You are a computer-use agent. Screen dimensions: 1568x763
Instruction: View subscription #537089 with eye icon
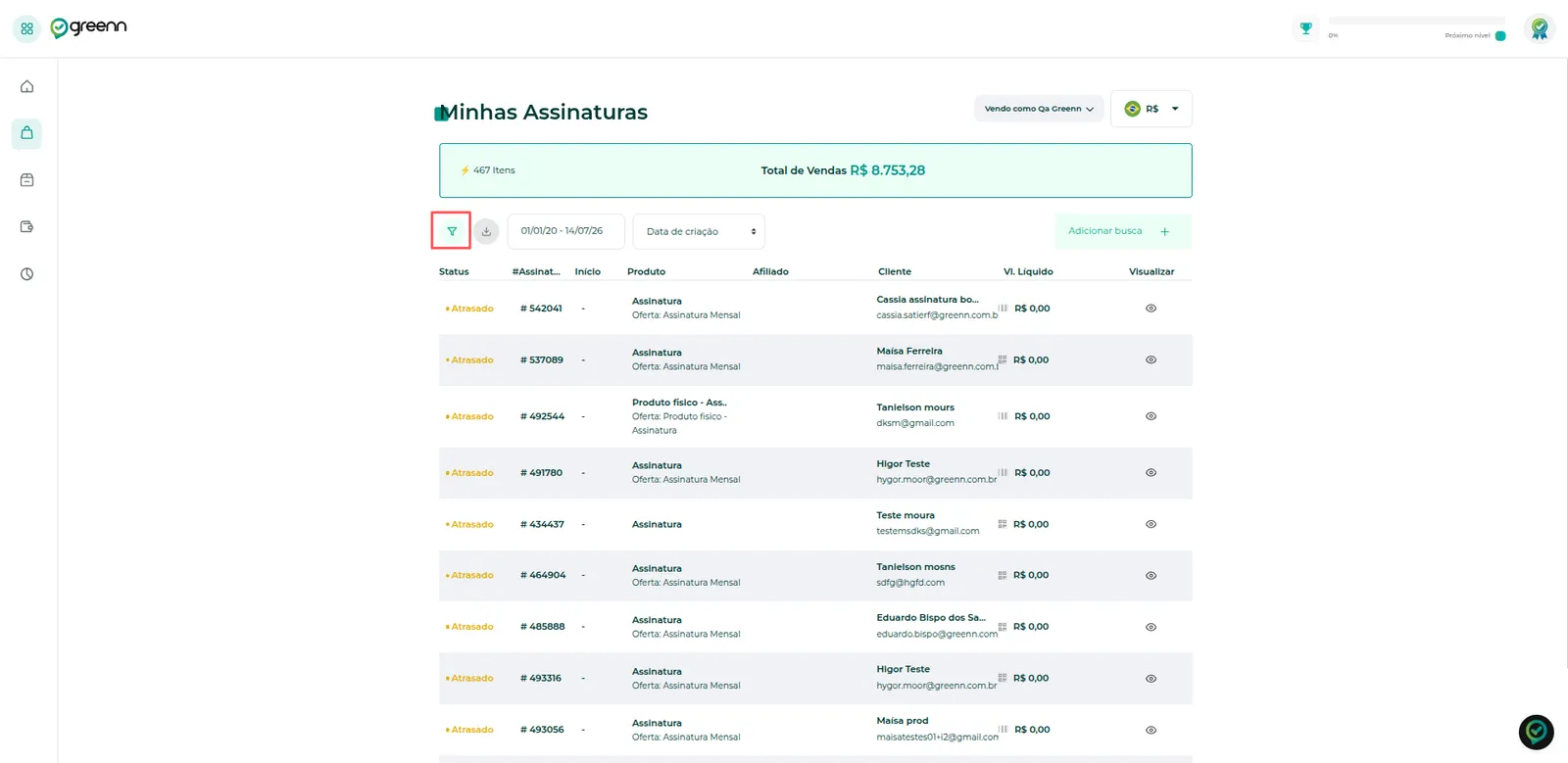click(1151, 360)
